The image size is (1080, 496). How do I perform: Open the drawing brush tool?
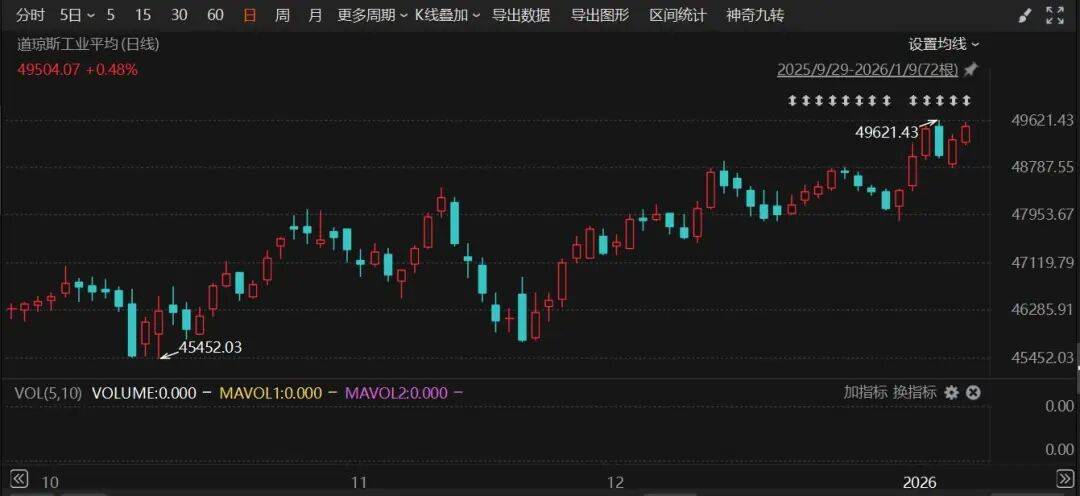tap(1024, 15)
